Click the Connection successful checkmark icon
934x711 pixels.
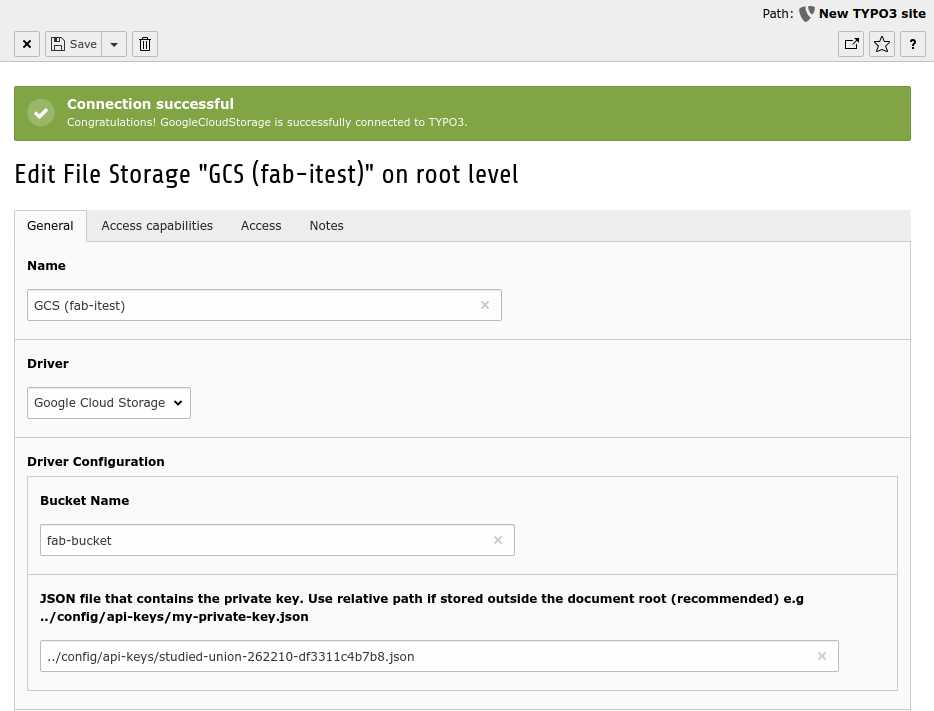tap(41, 113)
